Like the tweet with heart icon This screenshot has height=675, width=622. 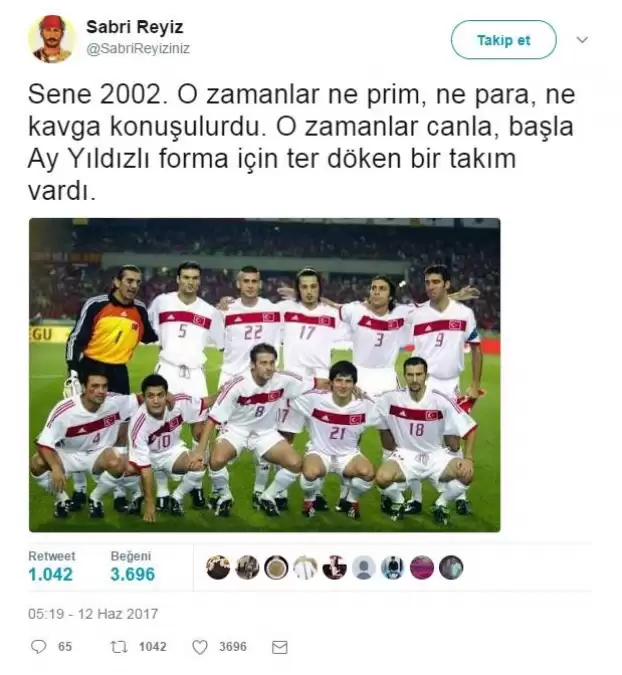click(x=199, y=647)
